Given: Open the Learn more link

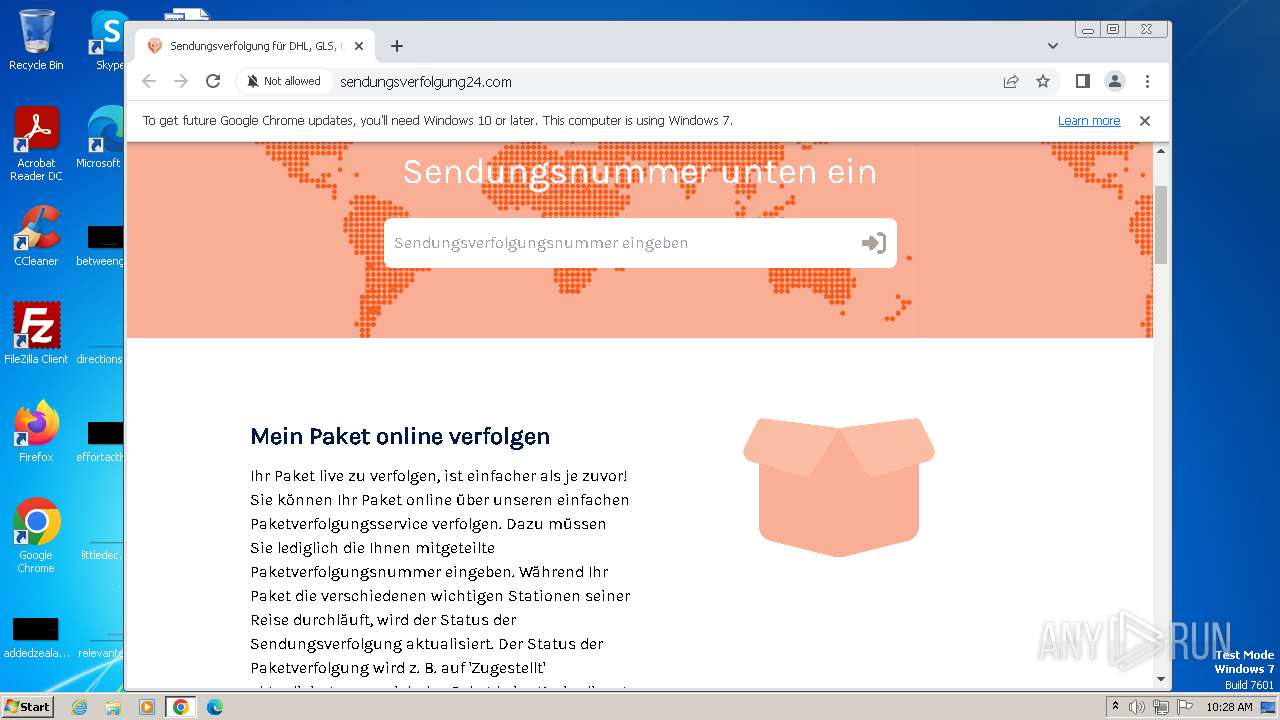Looking at the screenshot, I should (x=1089, y=121).
